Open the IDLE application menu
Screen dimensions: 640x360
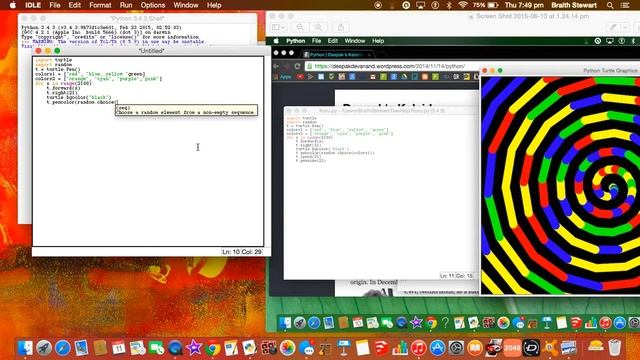(33, 5)
